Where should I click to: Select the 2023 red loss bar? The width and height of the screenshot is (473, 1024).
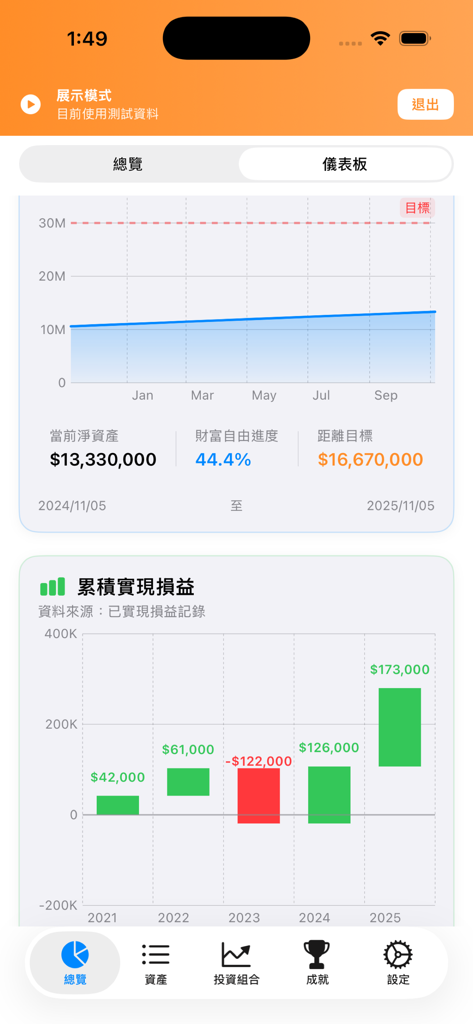(259, 795)
